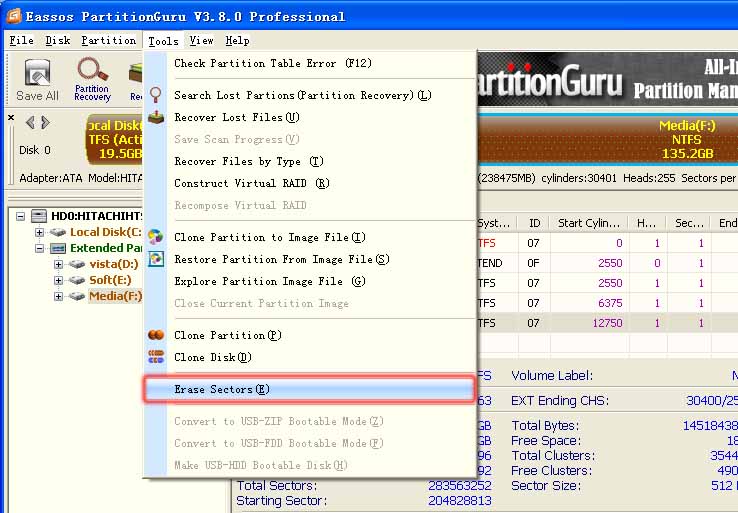Select the Local Disk 19.5GB partition block

(114, 140)
